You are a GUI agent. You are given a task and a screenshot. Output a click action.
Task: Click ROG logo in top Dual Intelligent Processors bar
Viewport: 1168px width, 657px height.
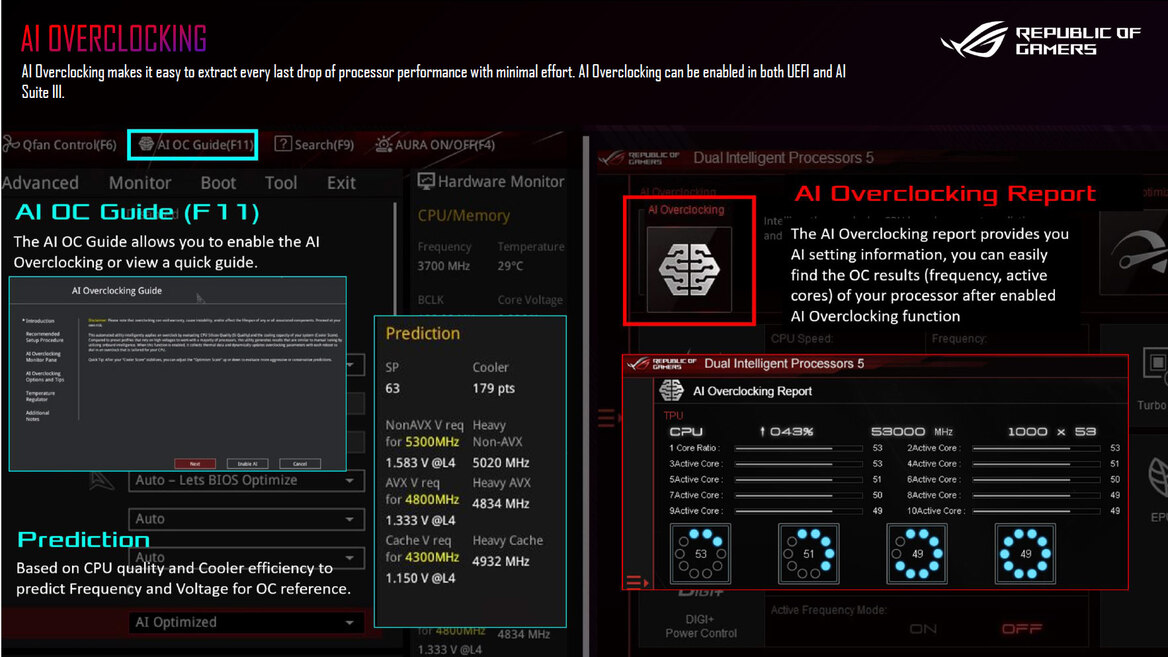(x=640, y=158)
